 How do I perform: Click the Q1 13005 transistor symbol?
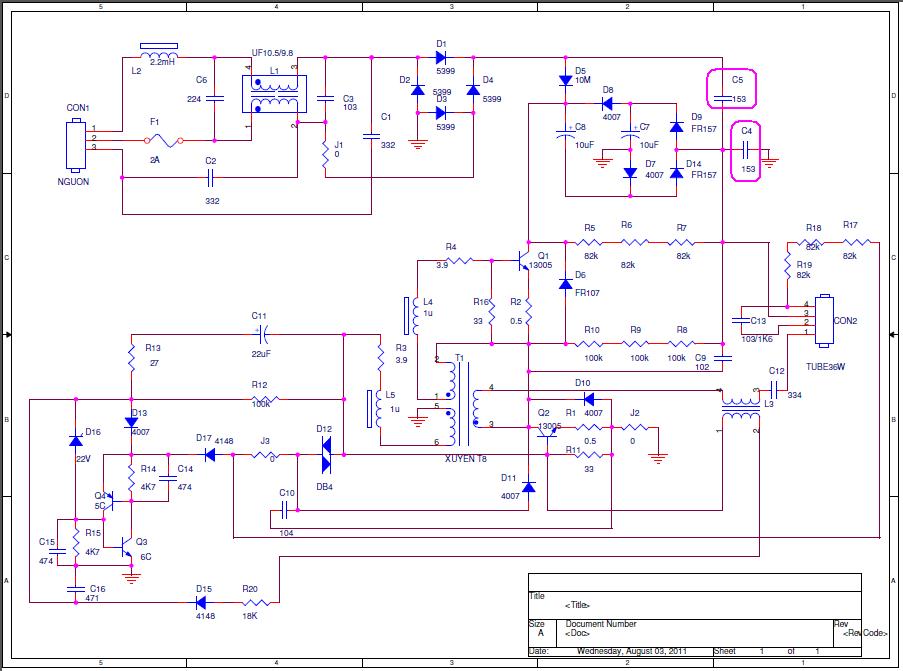click(x=523, y=260)
